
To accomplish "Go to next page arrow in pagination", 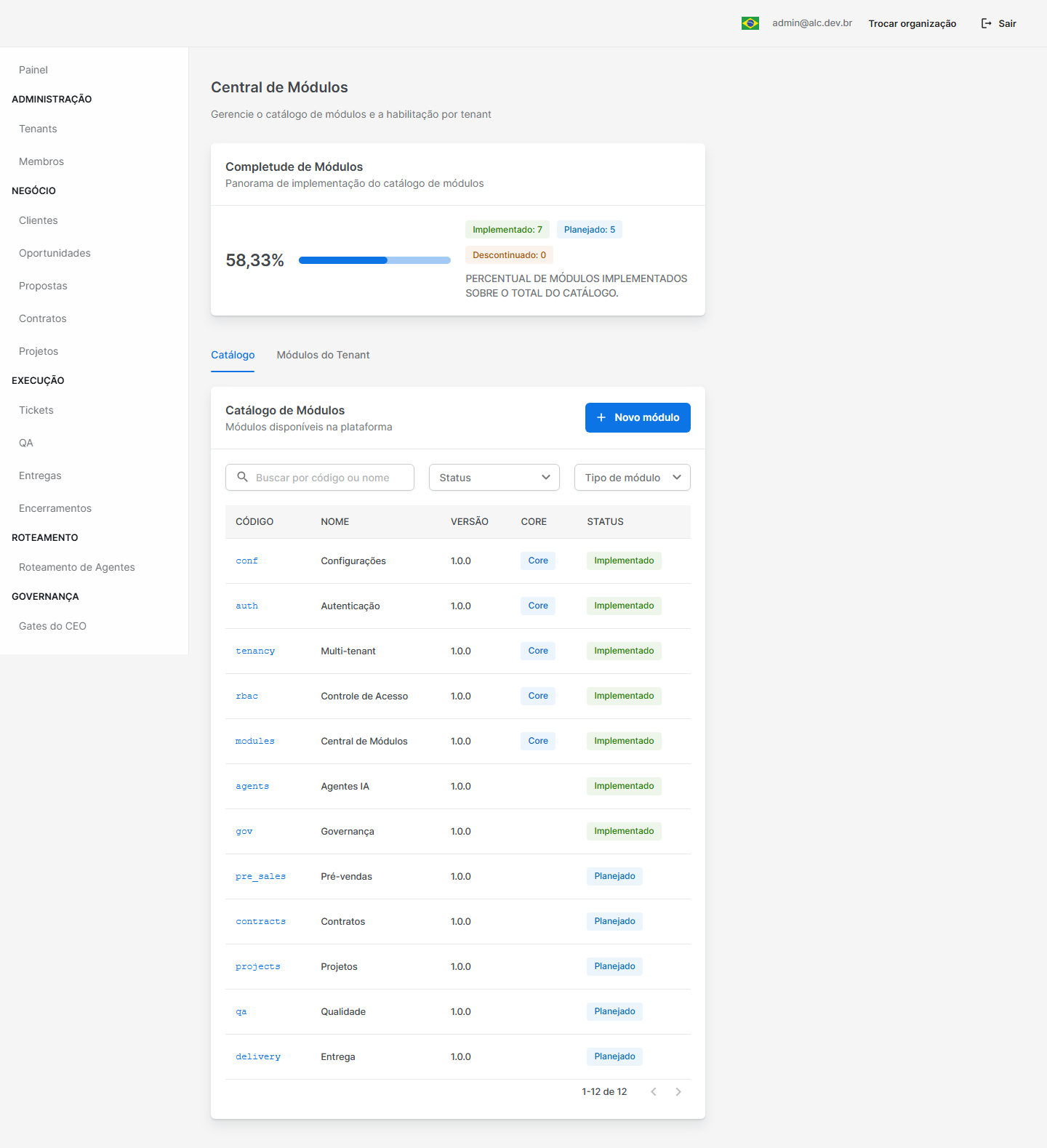I will tap(678, 1091).
